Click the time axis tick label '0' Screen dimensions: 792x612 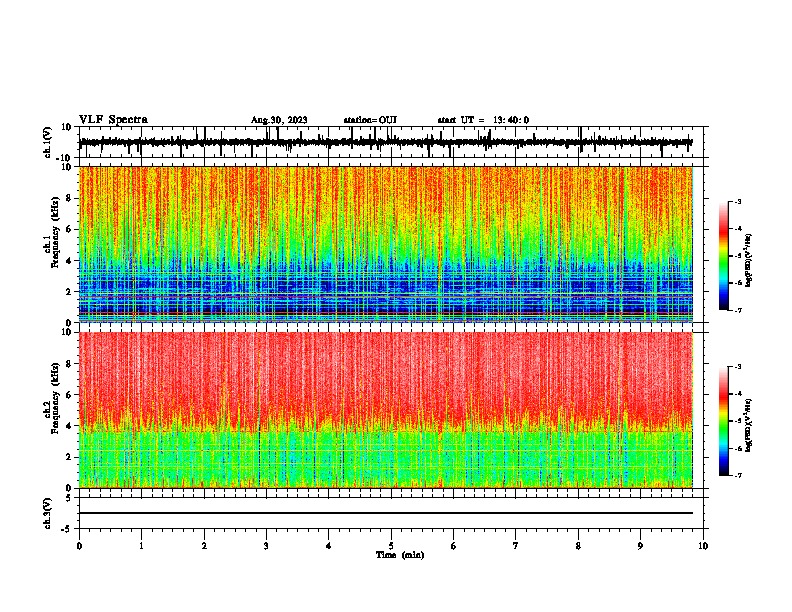(79, 546)
